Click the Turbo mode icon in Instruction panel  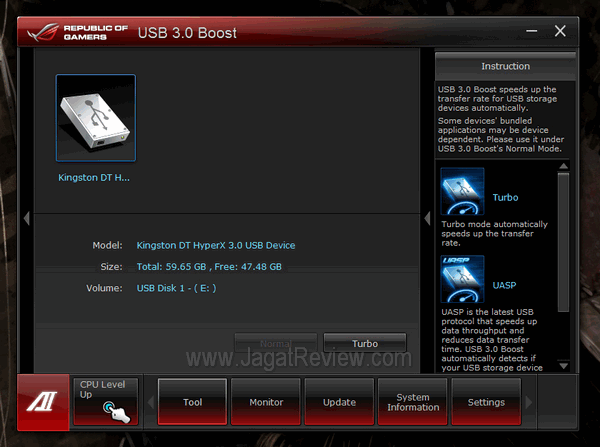[x=462, y=191]
